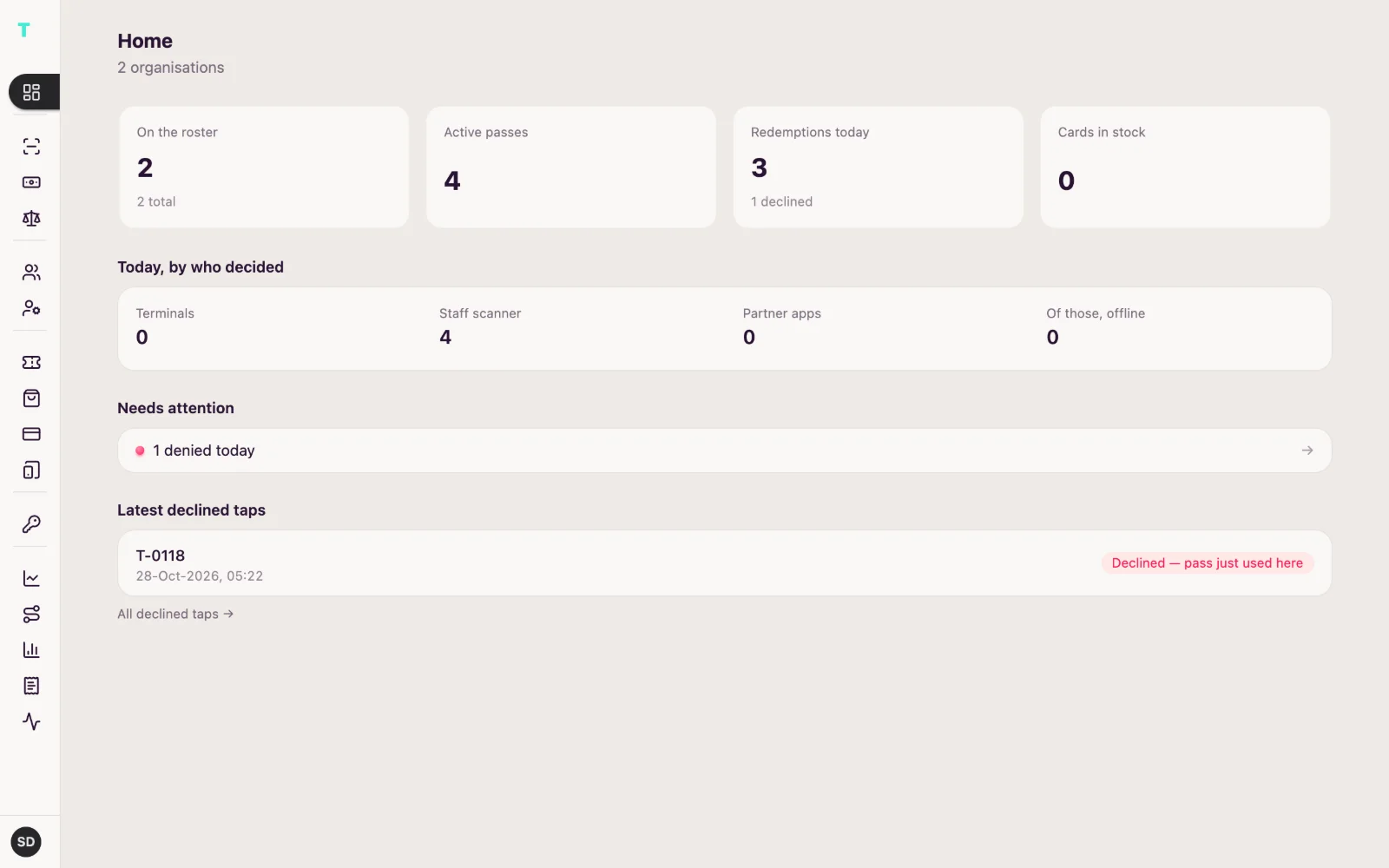Open the balance scales icon in sidebar

click(31, 219)
